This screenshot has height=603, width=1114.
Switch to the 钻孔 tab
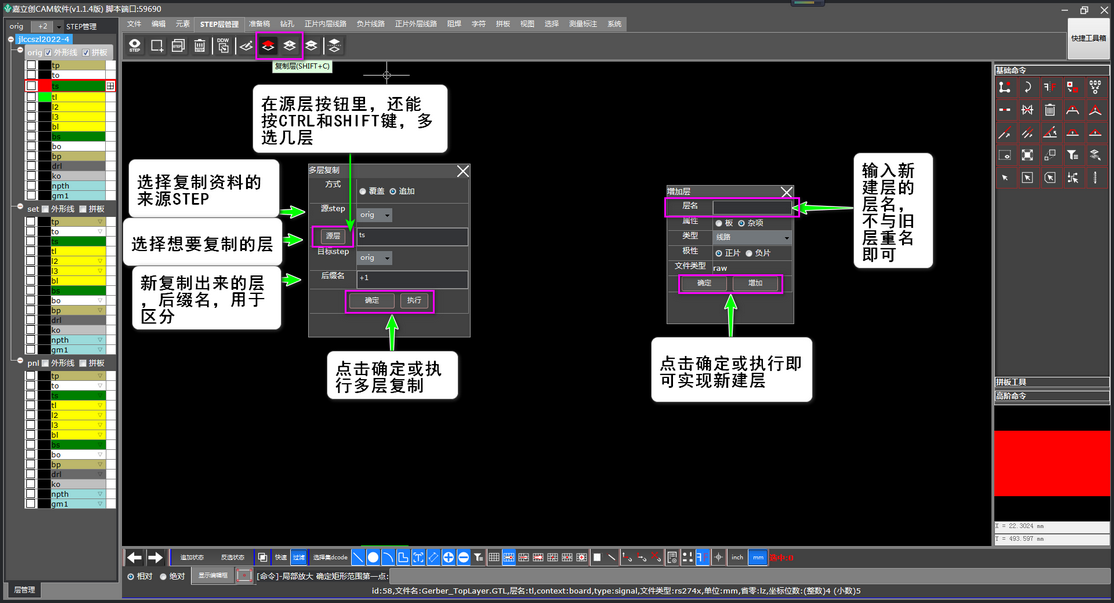[x=287, y=24]
